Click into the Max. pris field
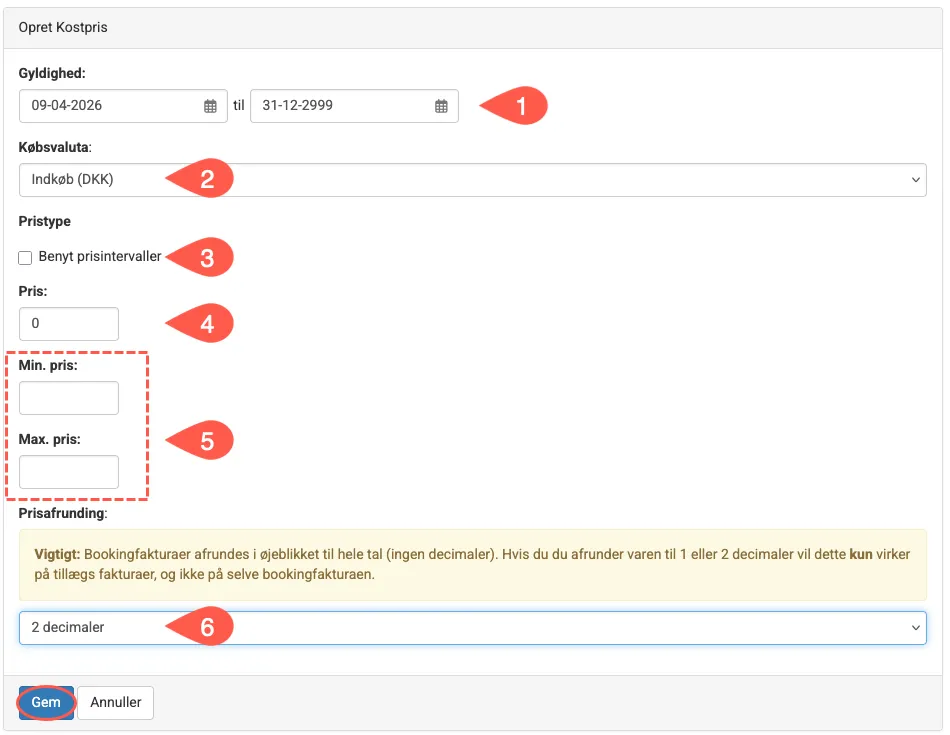 (69, 472)
